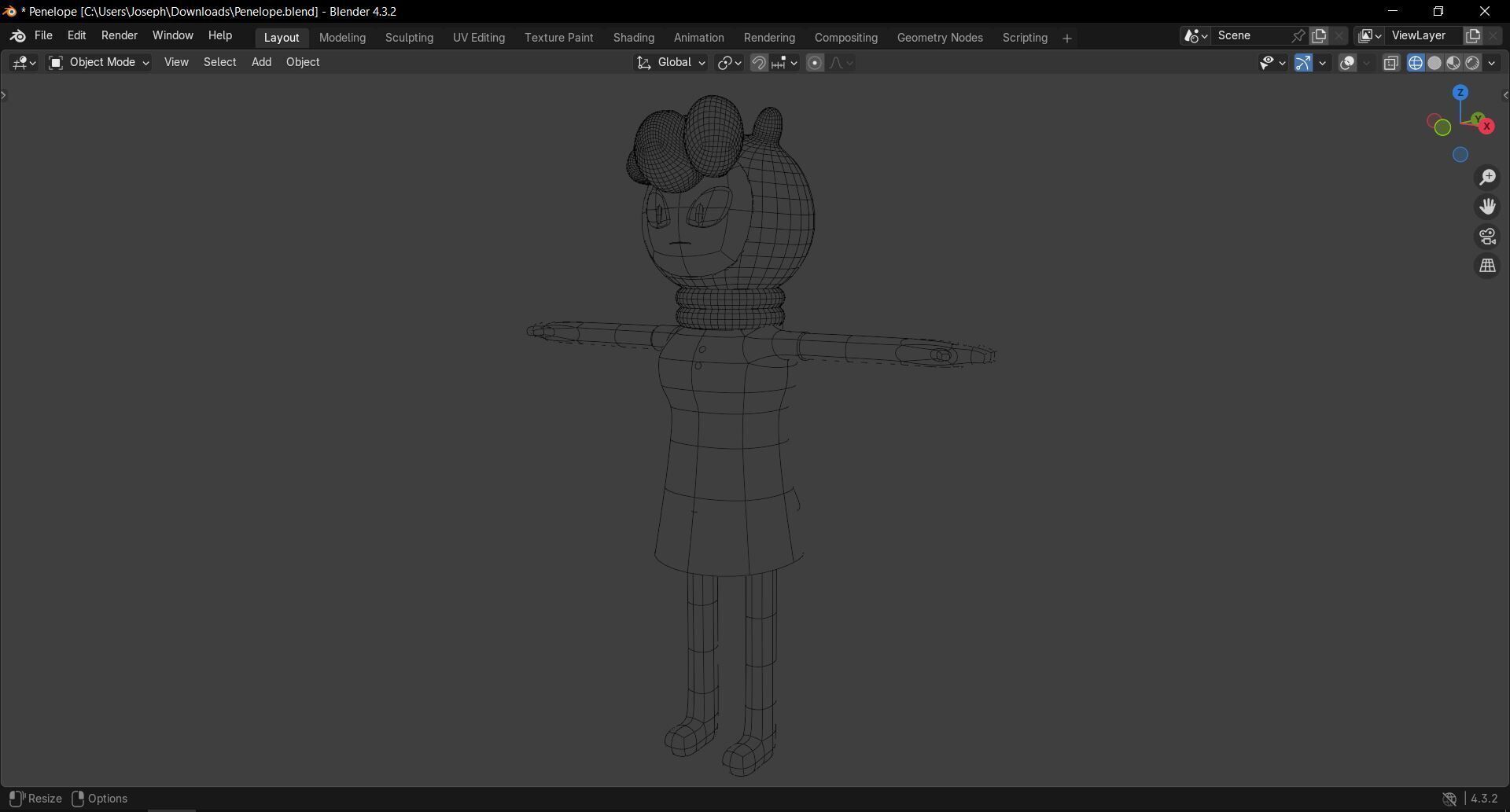Open the transform pivot point menu

[x=729, y=63]
